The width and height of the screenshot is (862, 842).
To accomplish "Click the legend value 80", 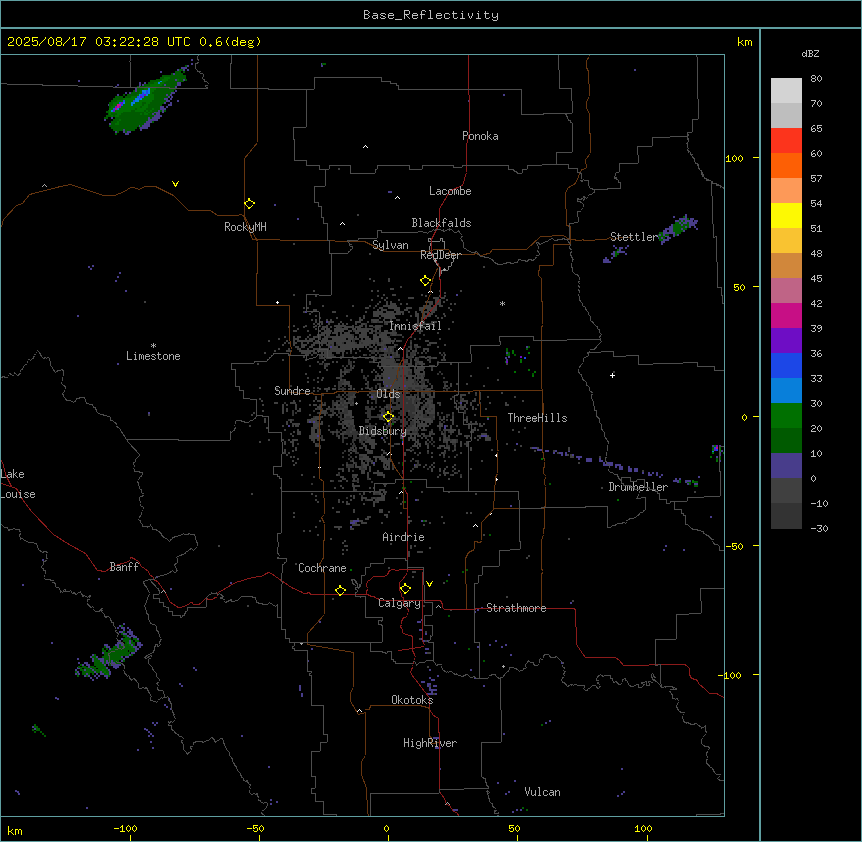I will 816,79.
